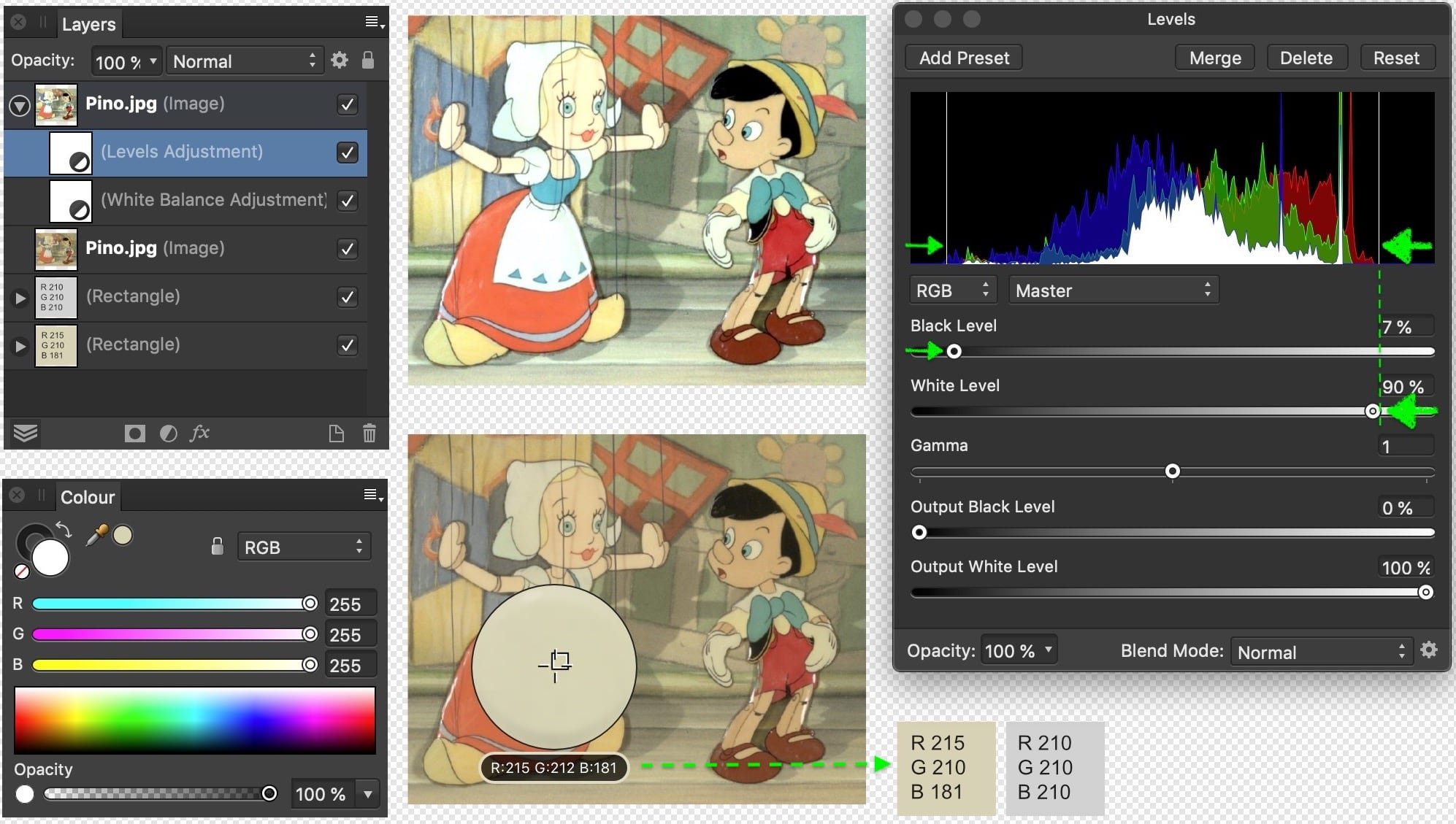
Task: Toggle visibility of R 210 Rectangle layer
Action: (348, 297)
